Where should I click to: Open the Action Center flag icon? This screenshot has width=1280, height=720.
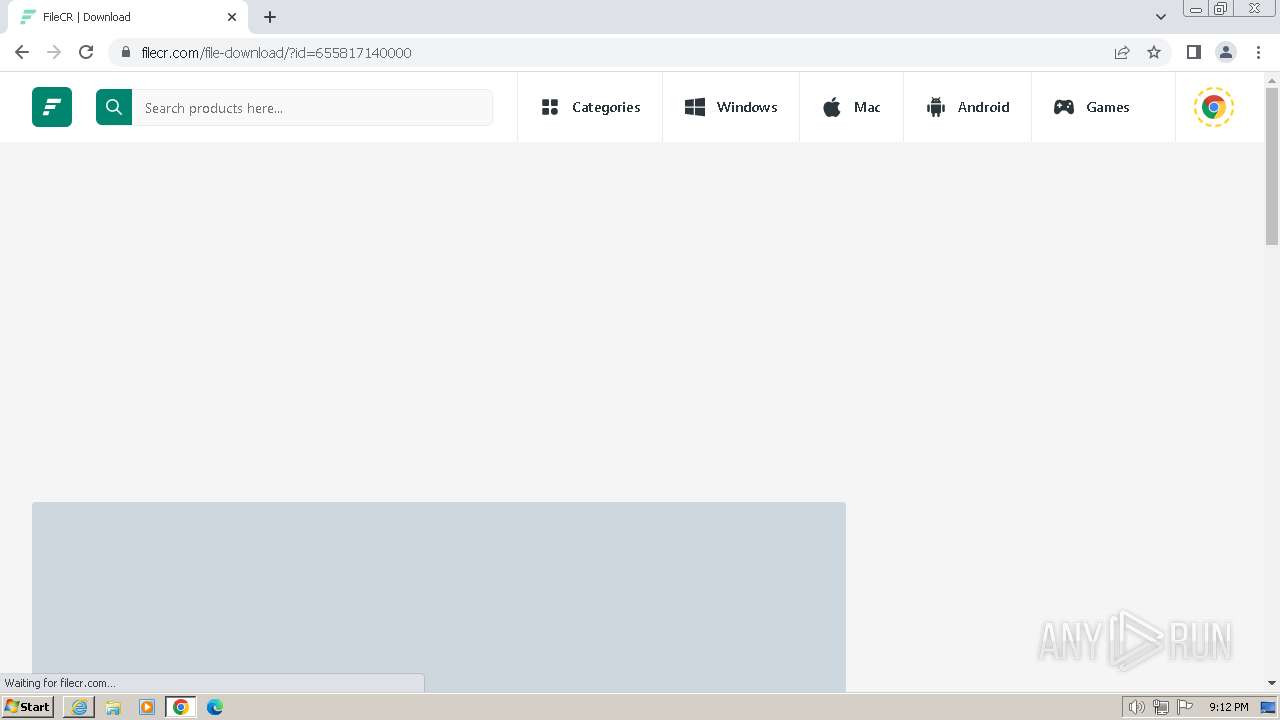(1185, 707)
